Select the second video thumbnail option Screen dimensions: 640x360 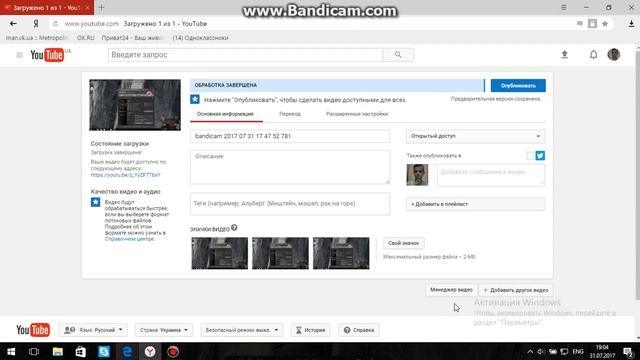(280, 253)
